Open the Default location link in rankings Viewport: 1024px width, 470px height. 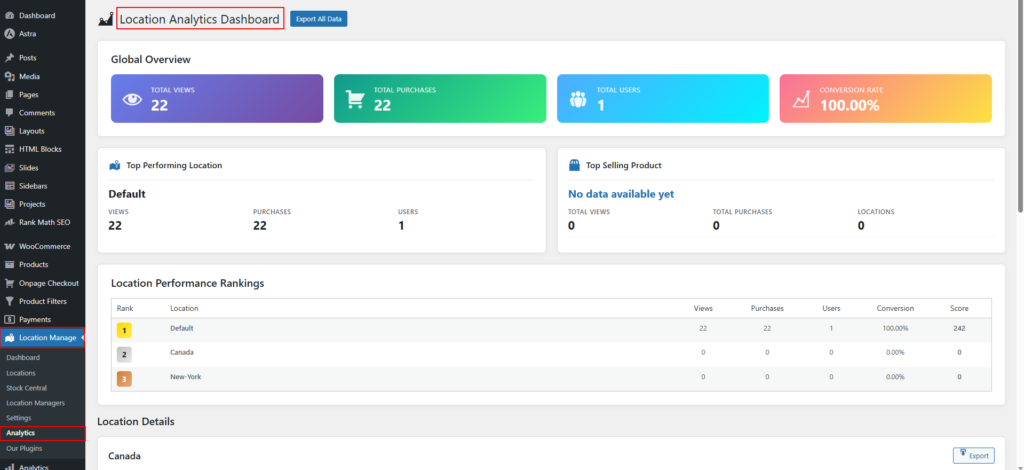(181, 328)
